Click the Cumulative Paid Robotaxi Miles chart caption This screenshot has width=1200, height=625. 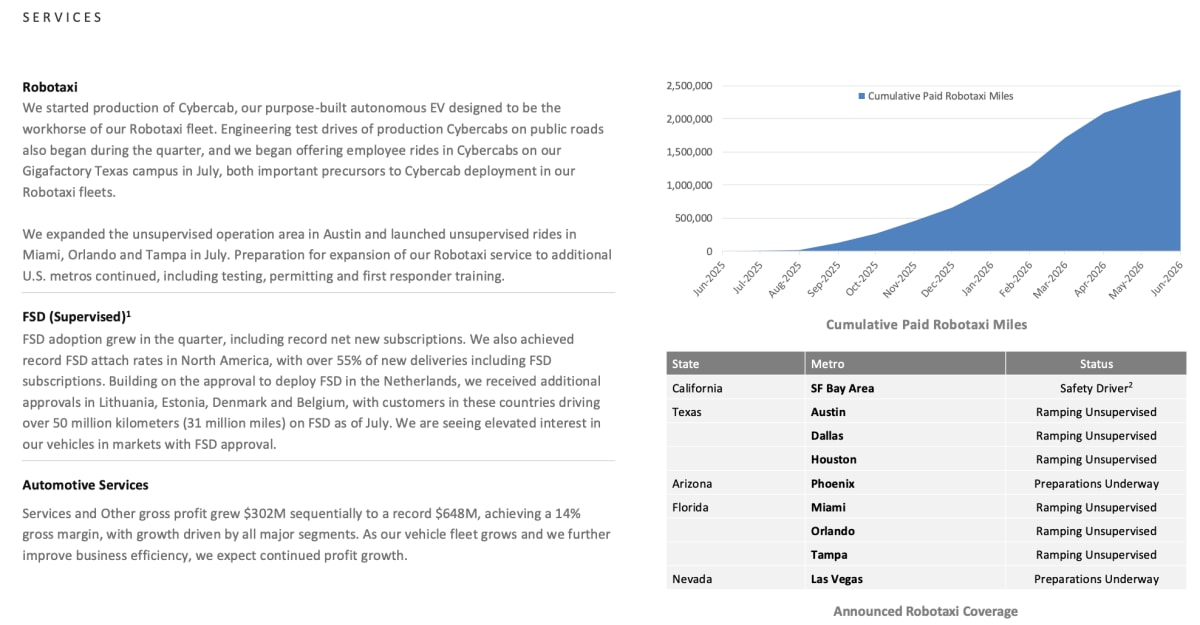[x=926, y=325]
